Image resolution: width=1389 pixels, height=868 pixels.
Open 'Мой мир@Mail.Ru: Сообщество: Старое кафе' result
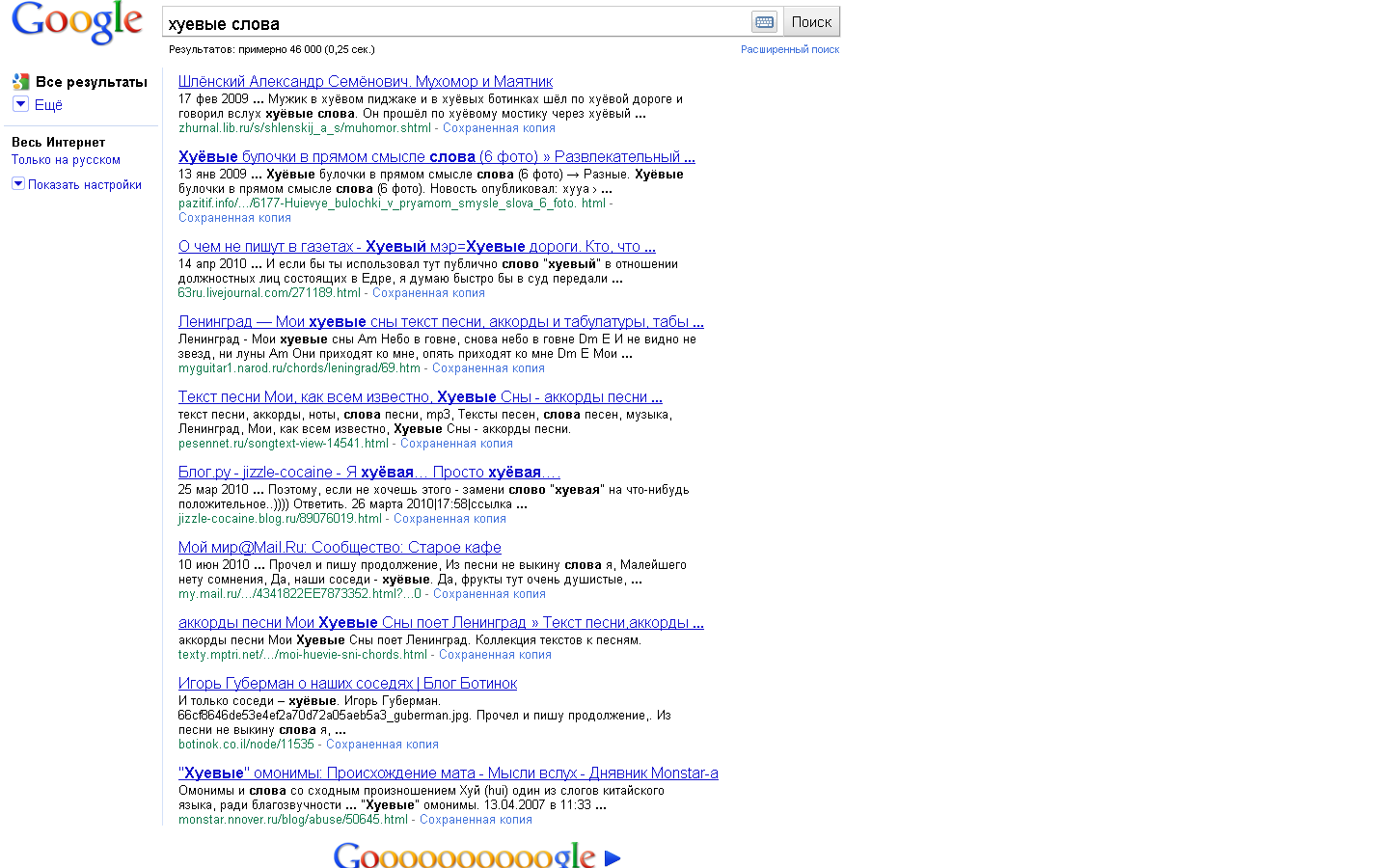tap(340, 548)
